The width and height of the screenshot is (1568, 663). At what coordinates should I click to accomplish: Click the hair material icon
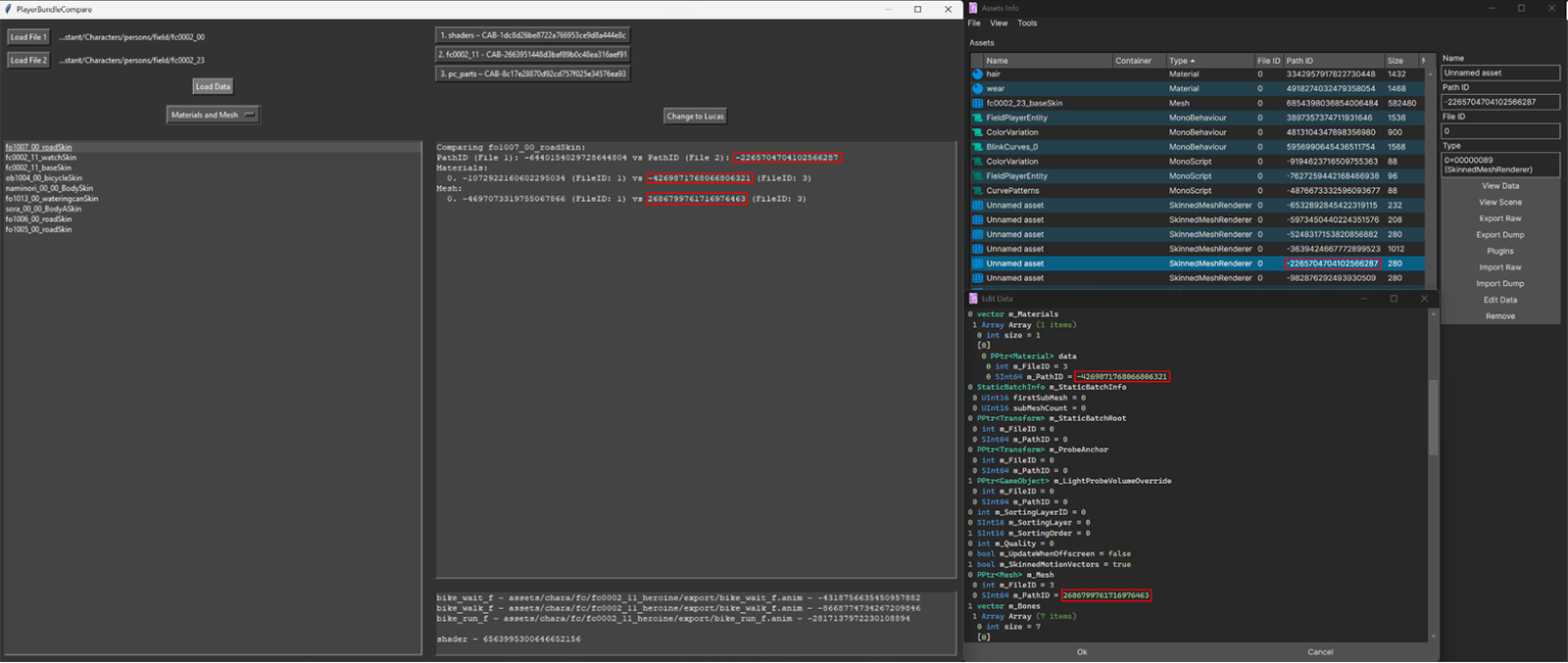977,74
